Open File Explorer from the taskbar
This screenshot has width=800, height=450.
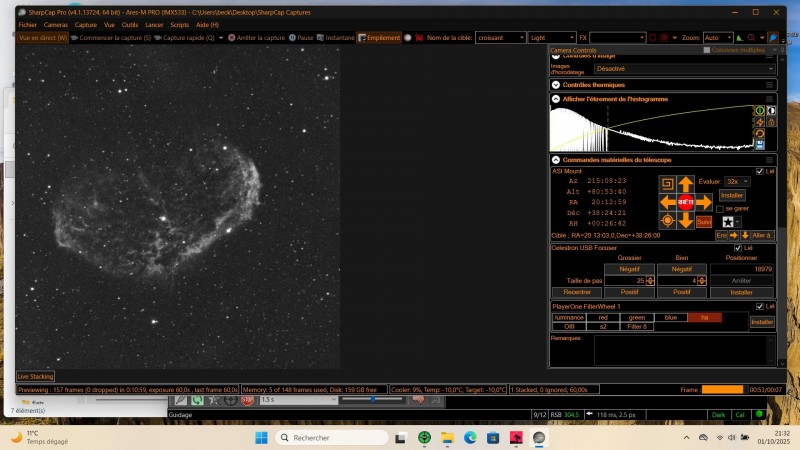coord(447,438)
